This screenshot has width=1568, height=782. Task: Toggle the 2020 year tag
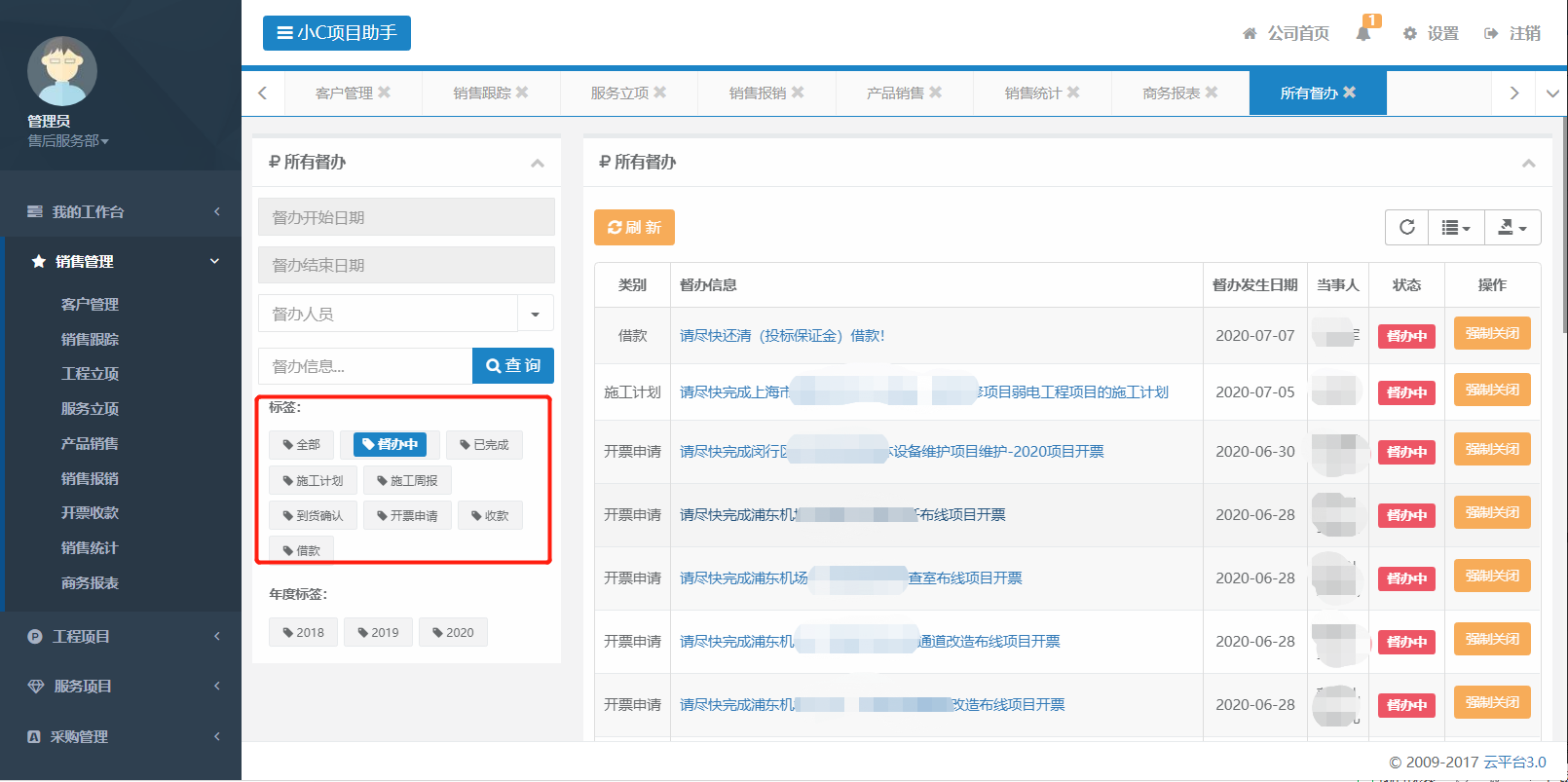(x=453, y=633)
